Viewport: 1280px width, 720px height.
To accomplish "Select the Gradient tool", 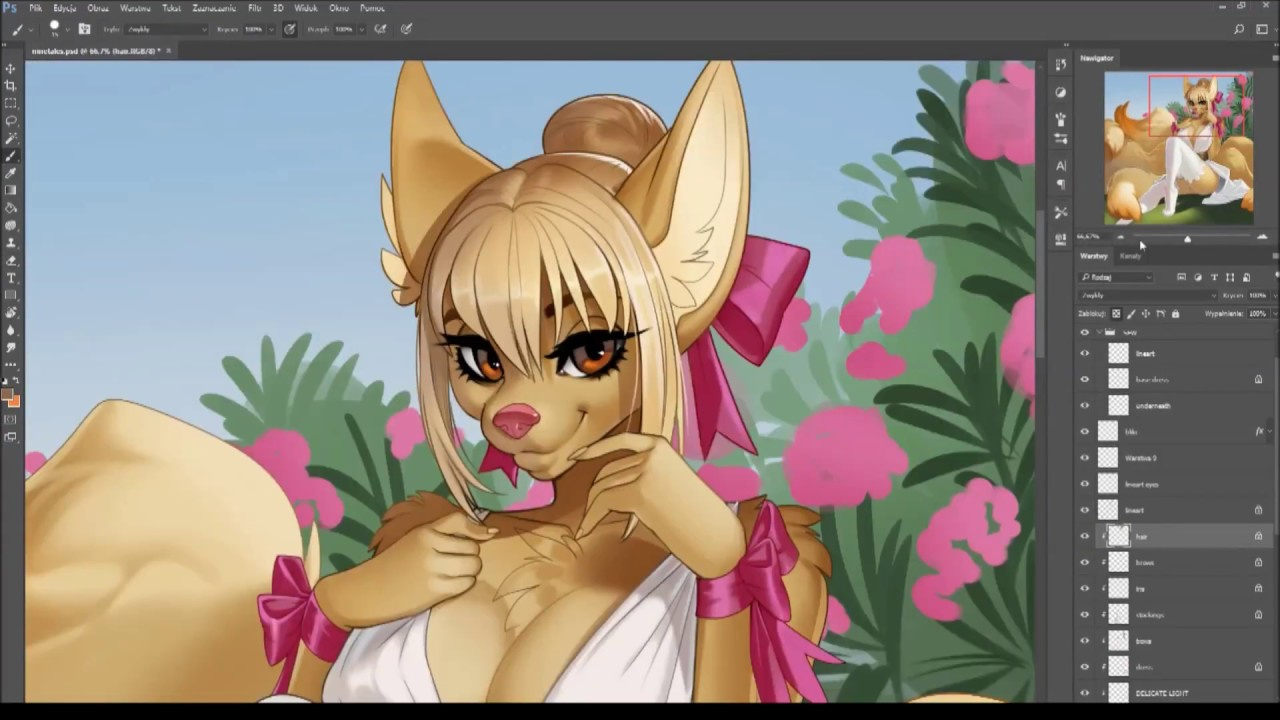I will [11, 190].
